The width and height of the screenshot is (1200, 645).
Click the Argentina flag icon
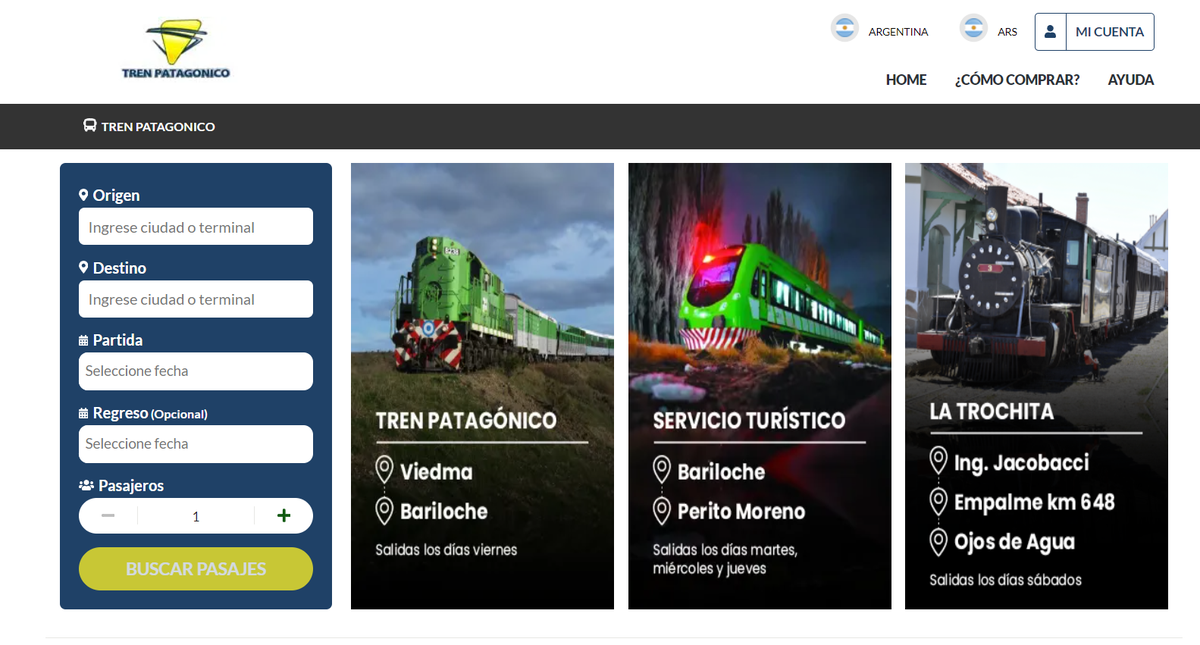tap(845, 29)
